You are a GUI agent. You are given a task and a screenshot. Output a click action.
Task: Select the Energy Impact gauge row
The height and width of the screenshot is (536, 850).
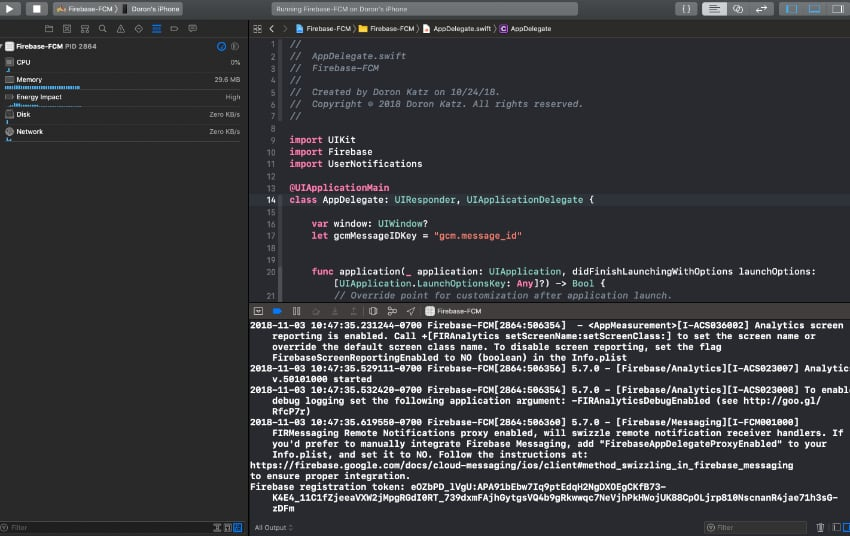pos(123,99)
